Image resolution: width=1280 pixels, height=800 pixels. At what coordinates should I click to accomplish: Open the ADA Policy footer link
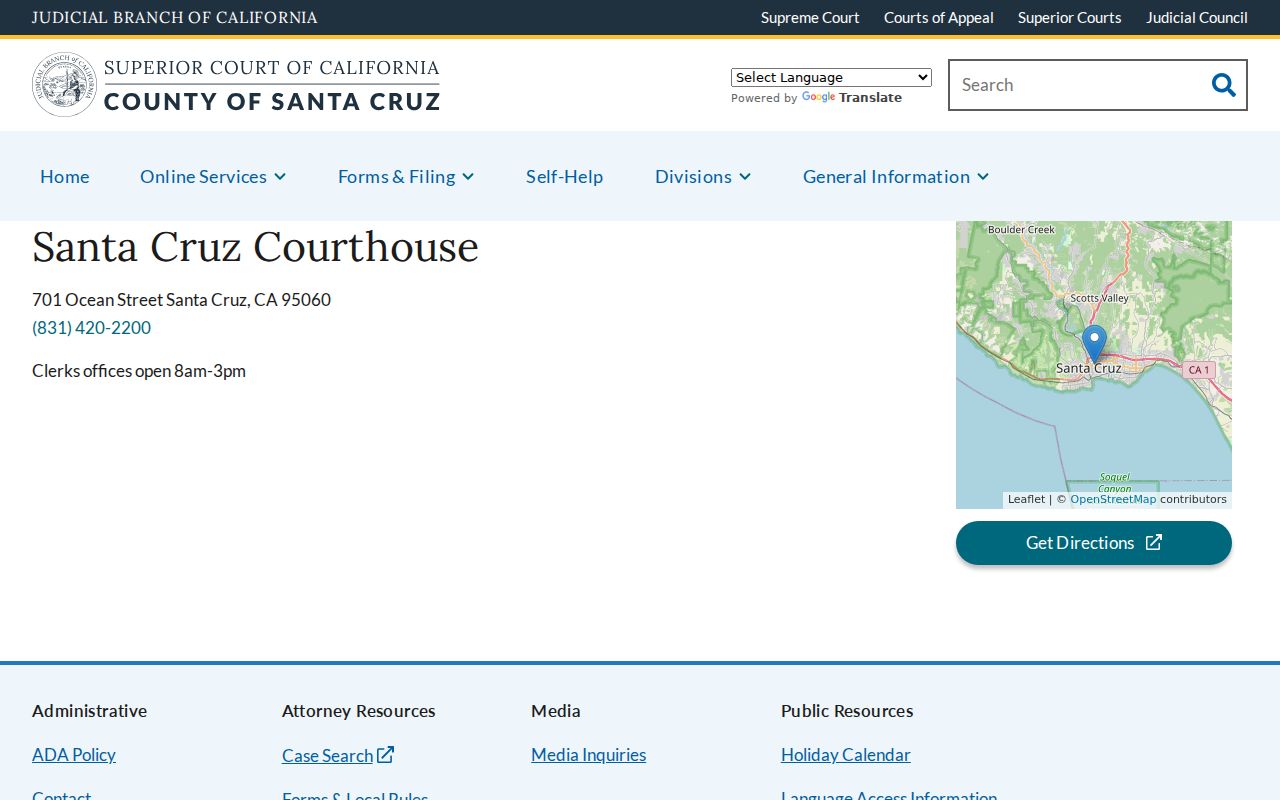pos(74,755)
